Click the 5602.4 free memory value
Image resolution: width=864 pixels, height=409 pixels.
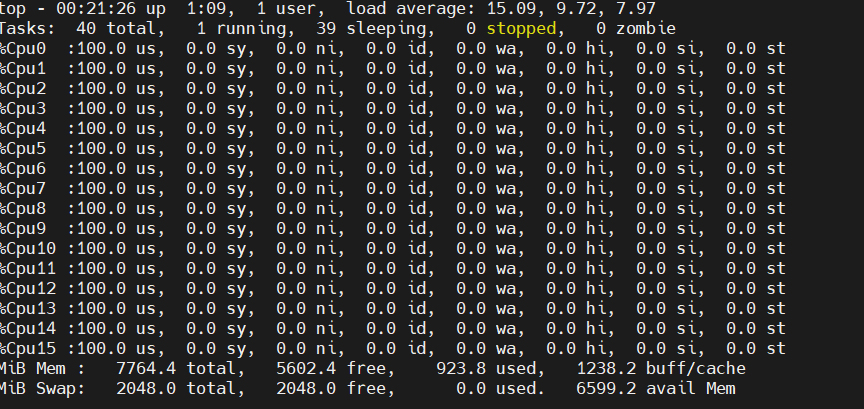pos(309,368)
